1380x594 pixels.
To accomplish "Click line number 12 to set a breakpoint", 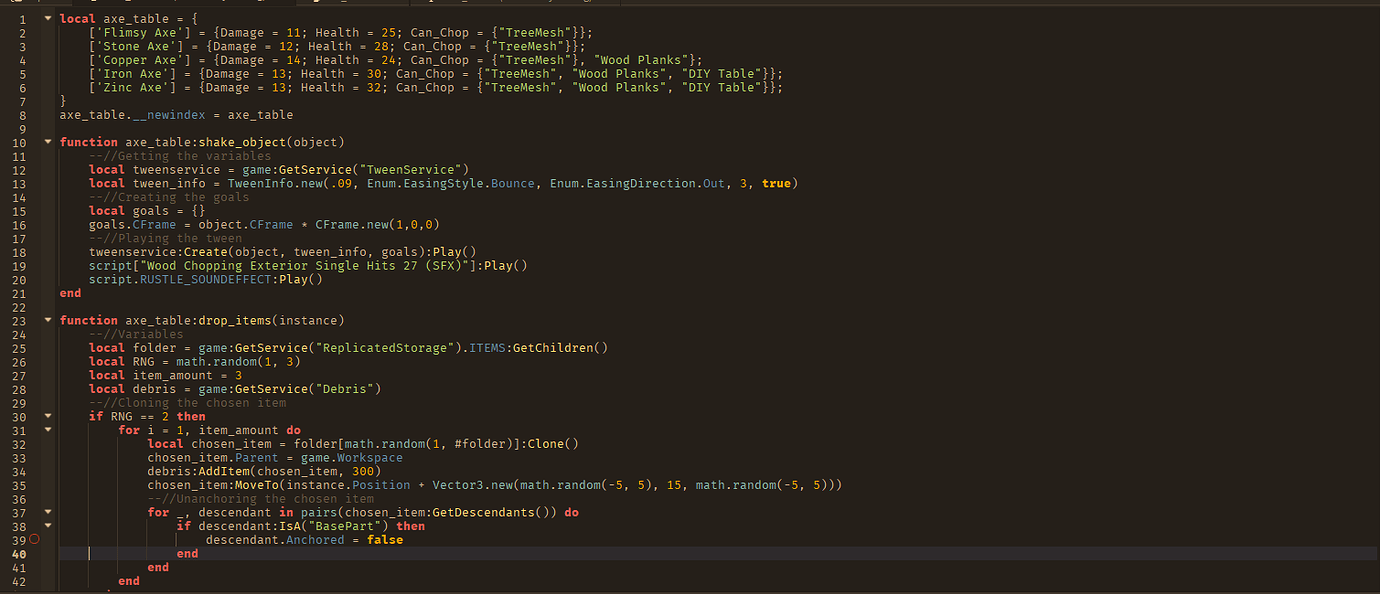I will coord(22,169).
